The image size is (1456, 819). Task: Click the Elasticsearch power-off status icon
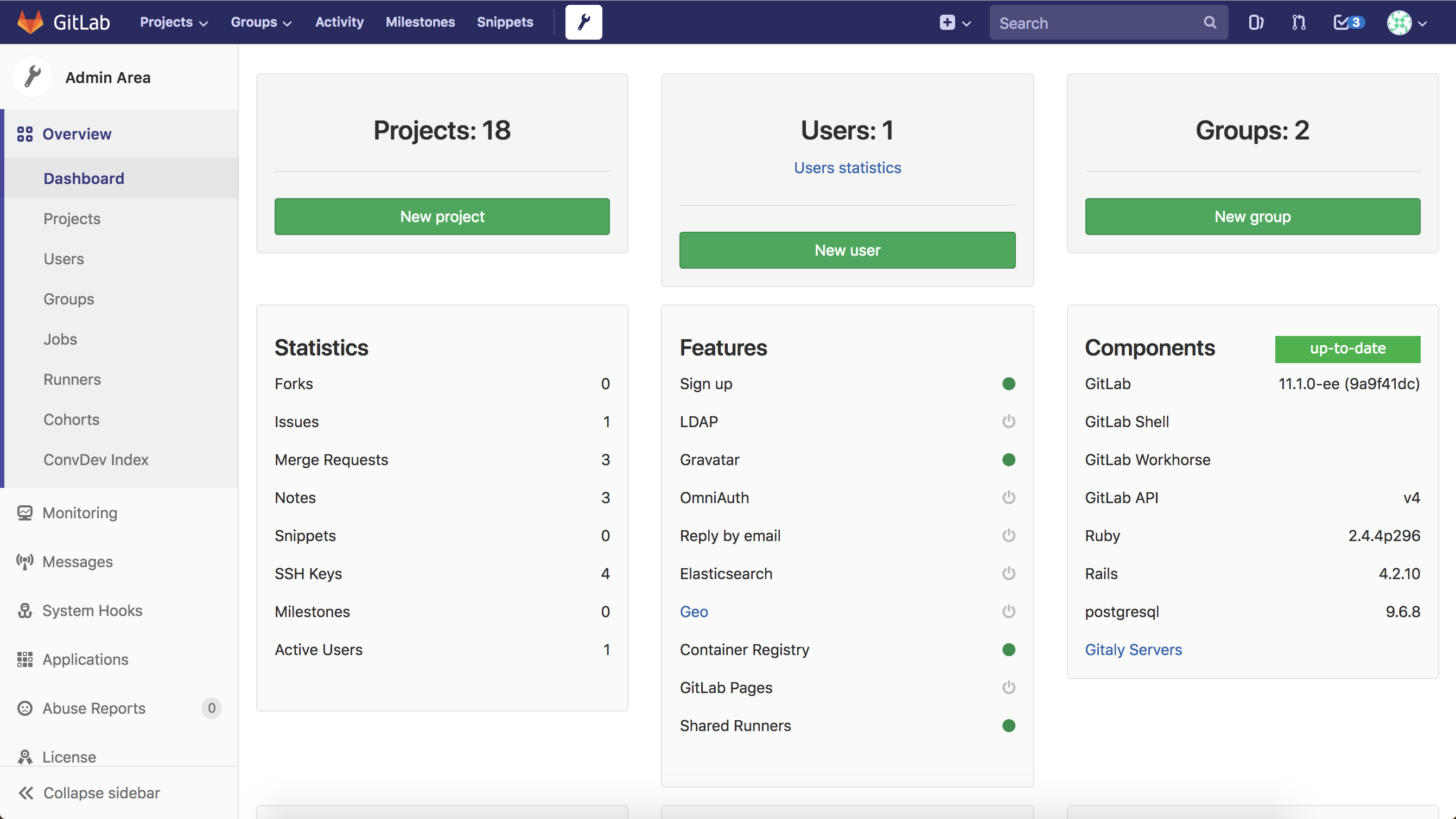point(1008,573)
